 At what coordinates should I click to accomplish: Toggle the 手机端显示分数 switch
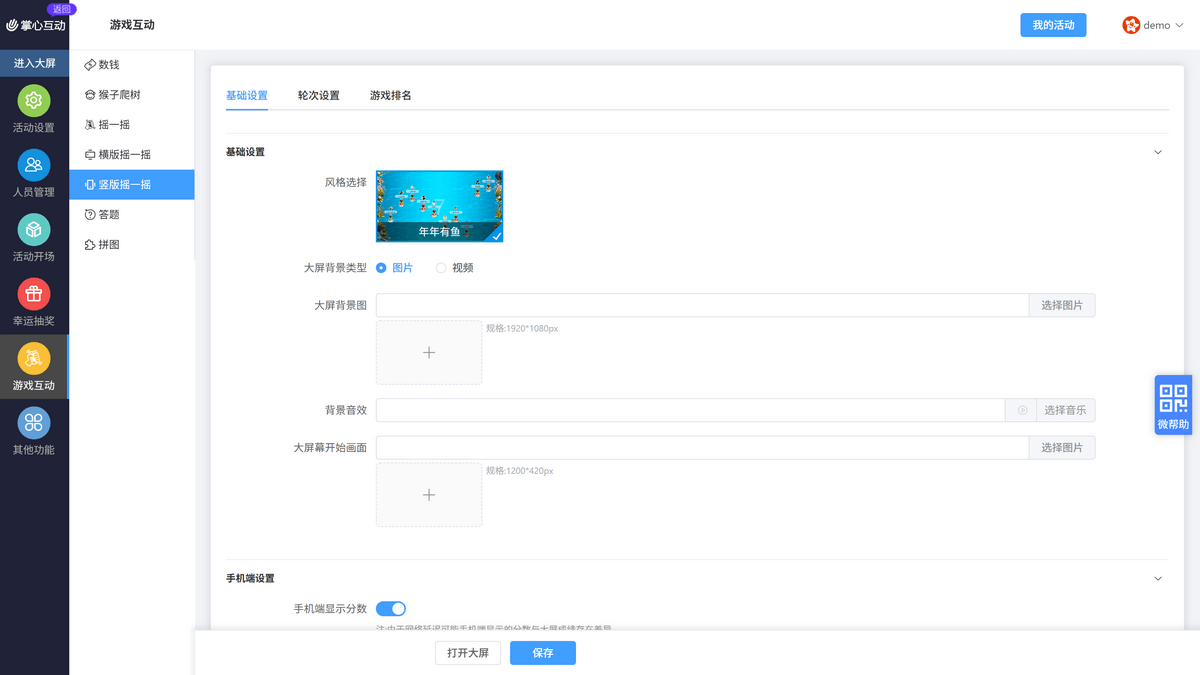tap(391, 608)
